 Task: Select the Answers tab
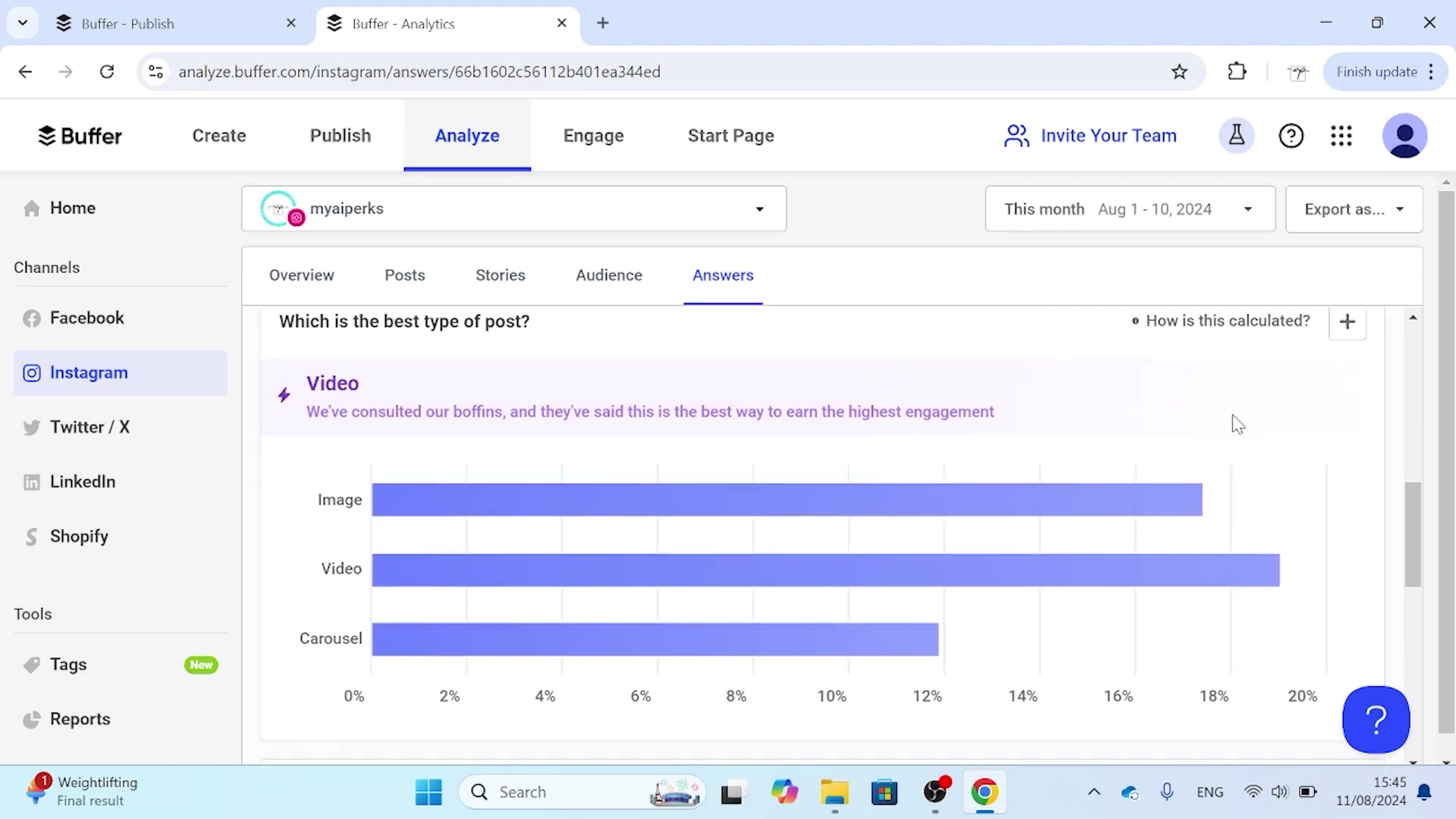pos(723,275)
